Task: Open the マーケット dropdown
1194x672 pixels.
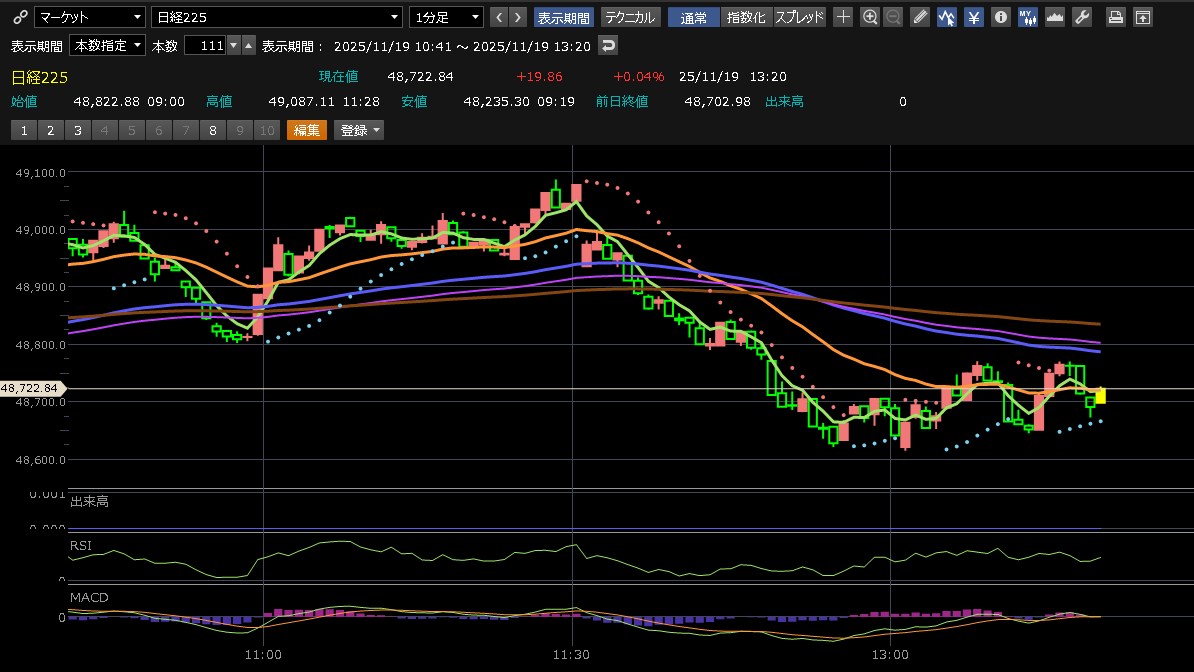Action: tap(89, 17)
